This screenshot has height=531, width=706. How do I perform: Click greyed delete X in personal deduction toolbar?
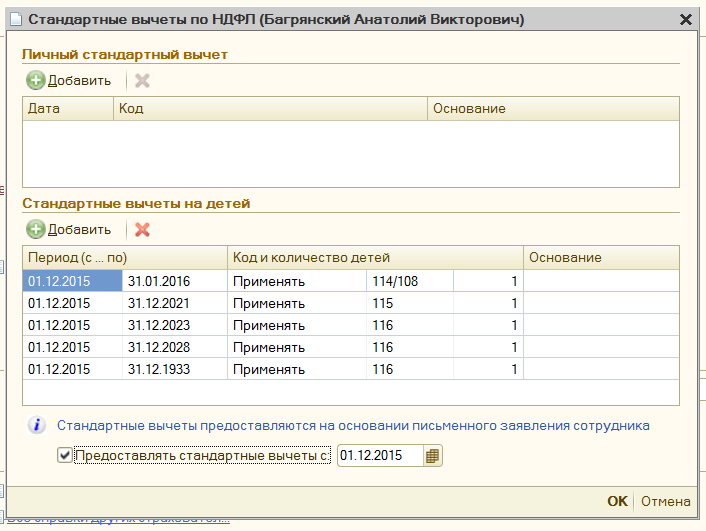142,81
